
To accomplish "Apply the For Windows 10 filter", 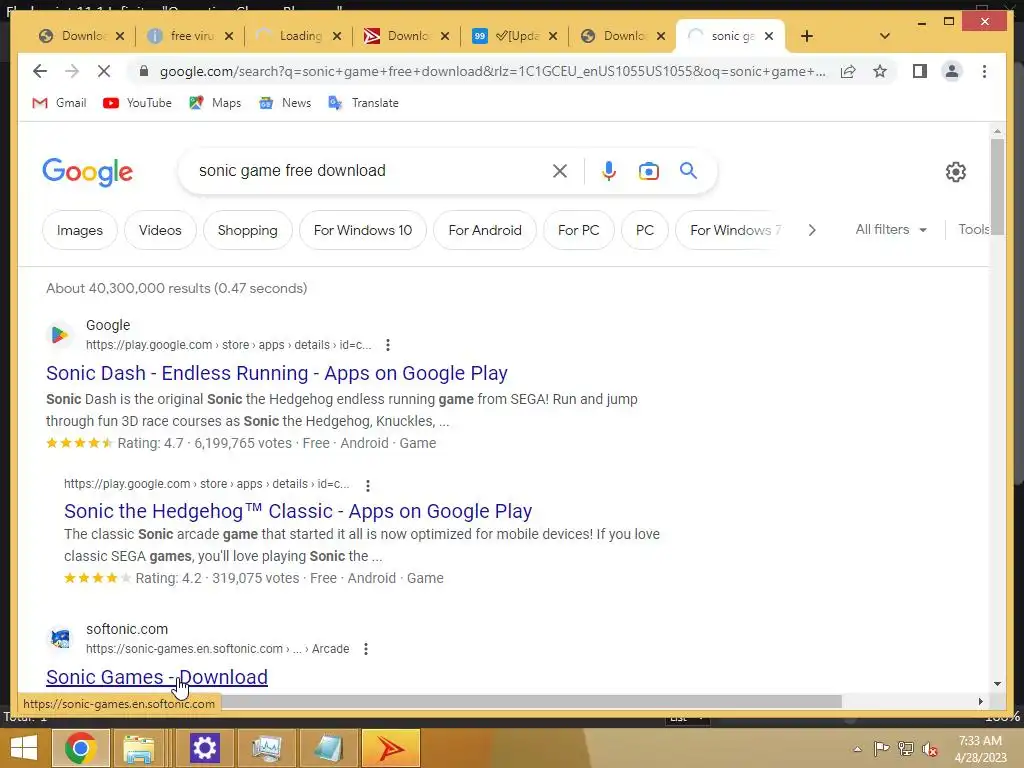I will coord(362,230).
